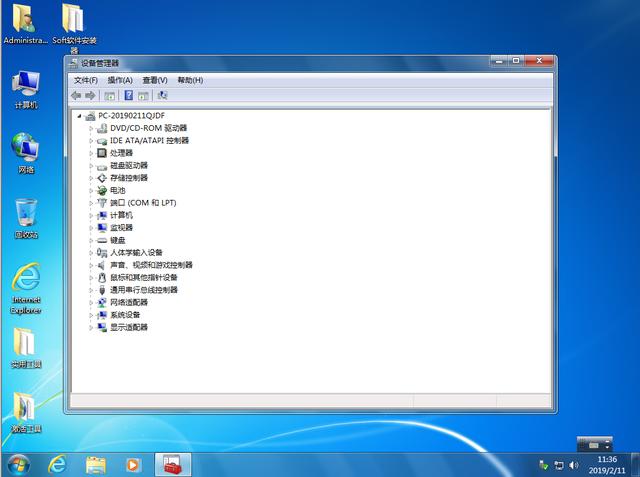Select the Recycle Bin desktop icon

26,213
